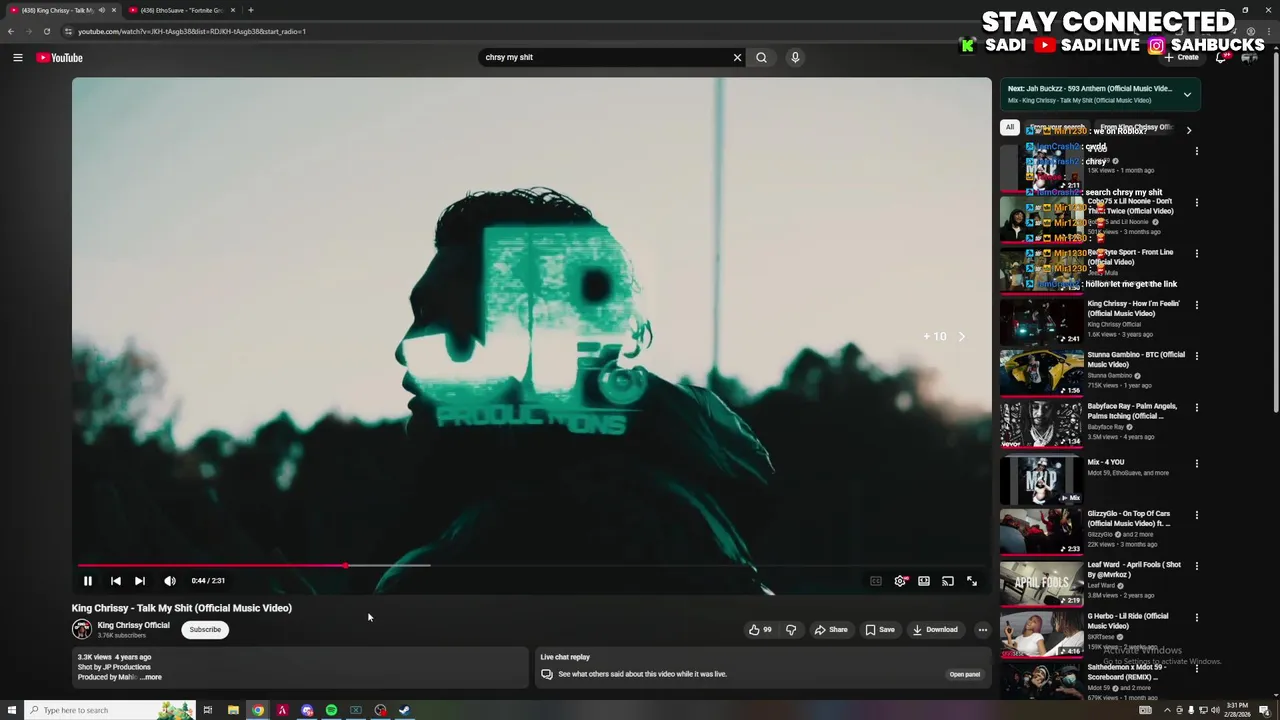This screenshot has height=720, width=1280.
Task: Like the video thumbs-up button
Action: pos(760,630)
